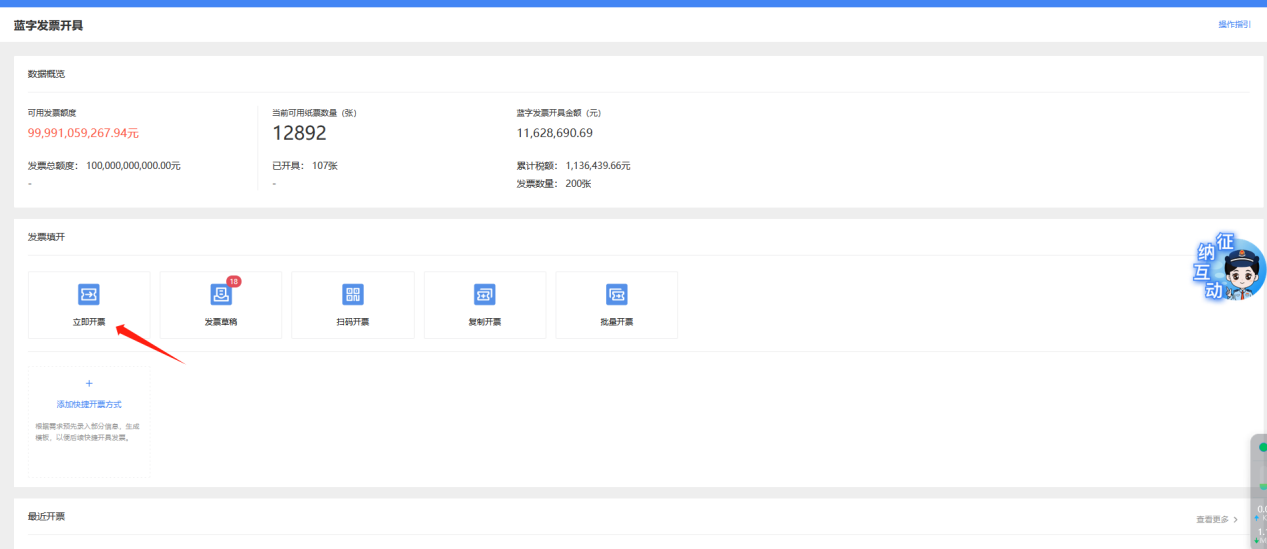Click the red available invoice quota amount
This screenshot has height=549, width=1267.
point(83,133)
